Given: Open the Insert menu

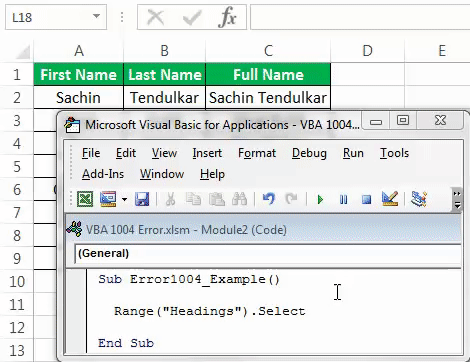Looking at the screenshot, I should [x=207, y=153].
